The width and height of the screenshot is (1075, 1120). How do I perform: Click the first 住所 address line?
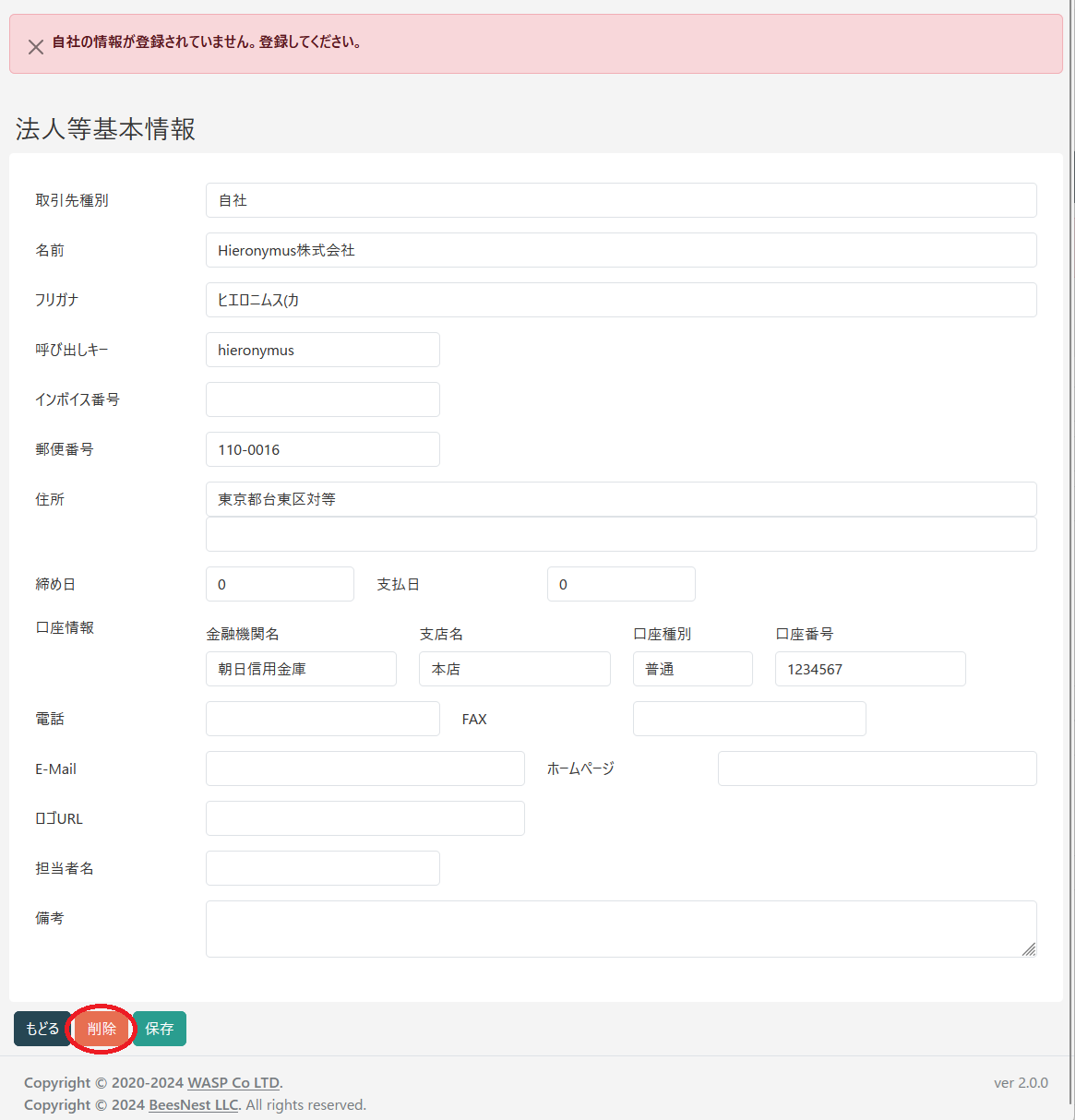pyautogui.click(x=620, y=499)
